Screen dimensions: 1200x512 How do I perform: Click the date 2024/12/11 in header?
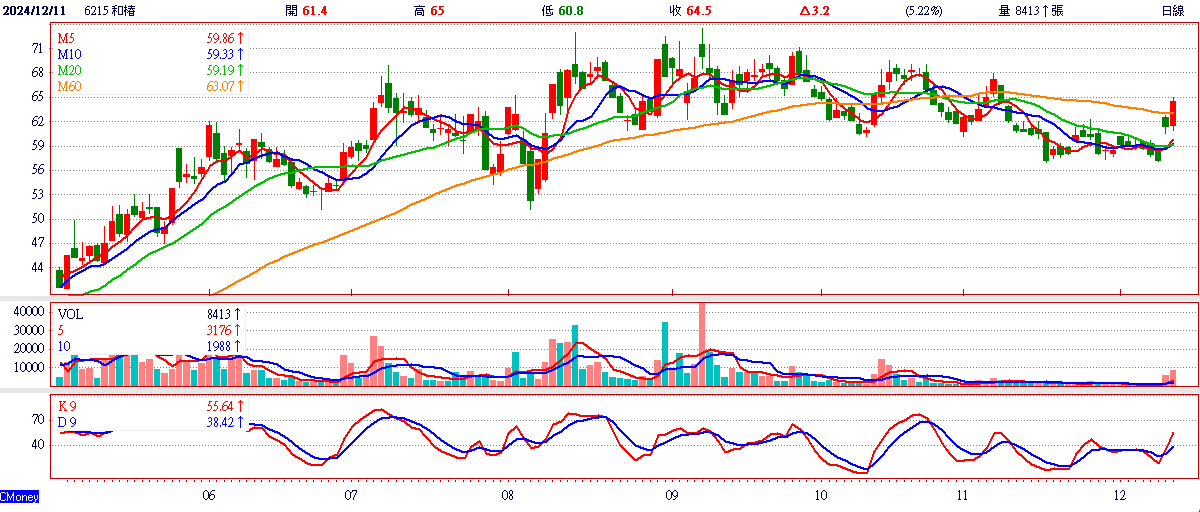click(x=35, y=10)
